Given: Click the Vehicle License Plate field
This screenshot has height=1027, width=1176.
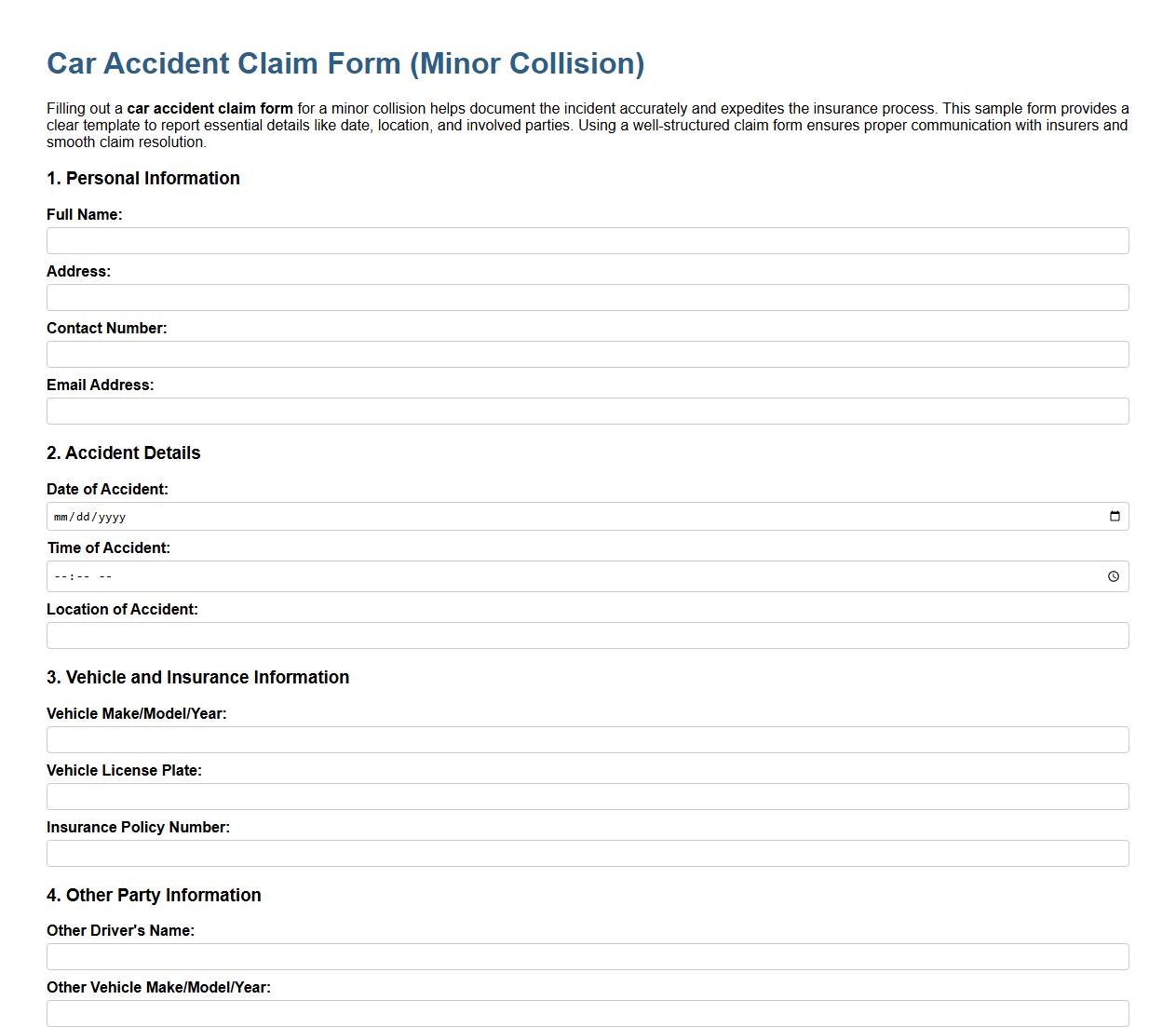Looking at the screenshot, I should (x=587, y=796).
